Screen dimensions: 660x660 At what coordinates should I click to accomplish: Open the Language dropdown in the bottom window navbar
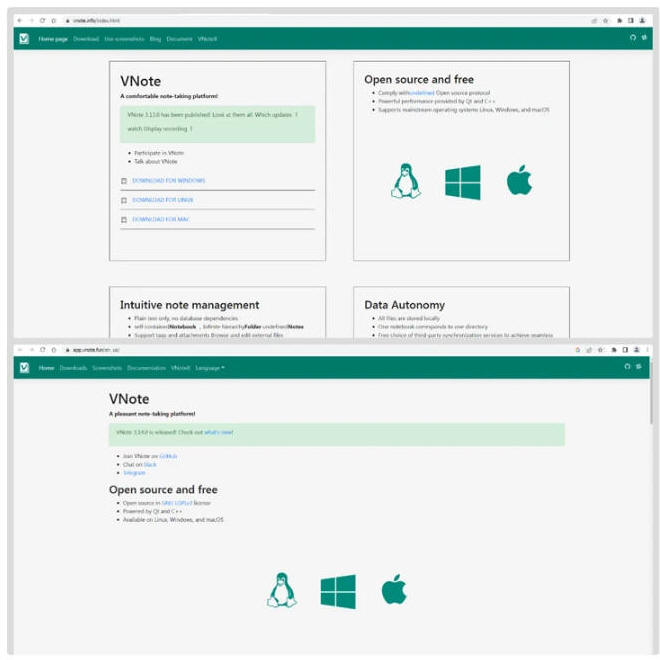pyautogui.click(x=210, y=368)
